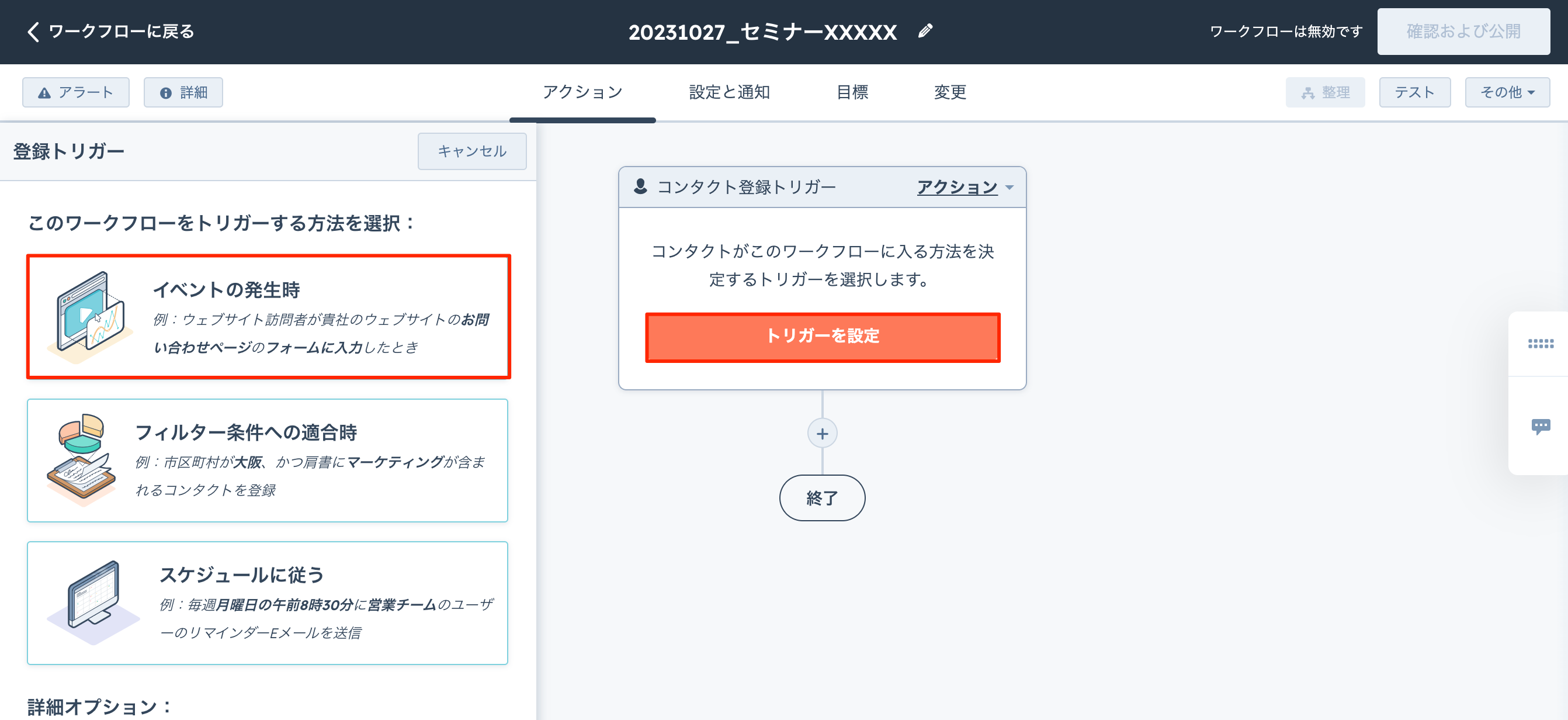Switch to the 設定と通知 tab
The image size is (1568, 720).
tap(729, 92)
